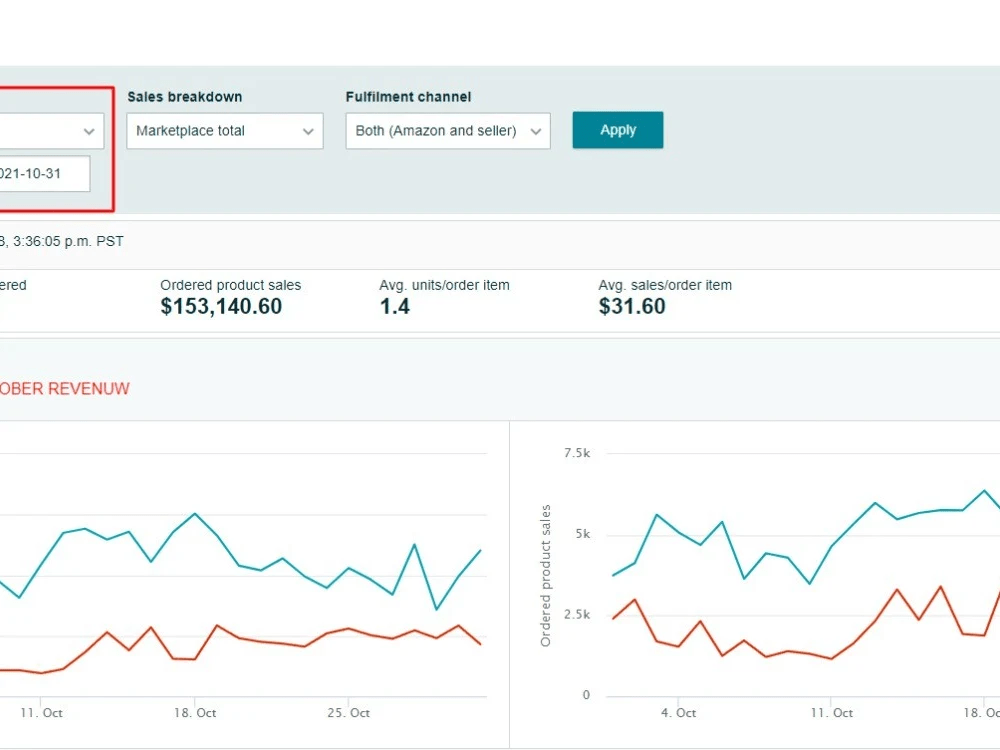The height and width of the screenshot is (750, 1000).
Task: Click the 7.5k axis label on right chart
Action: tap(577, 453)
